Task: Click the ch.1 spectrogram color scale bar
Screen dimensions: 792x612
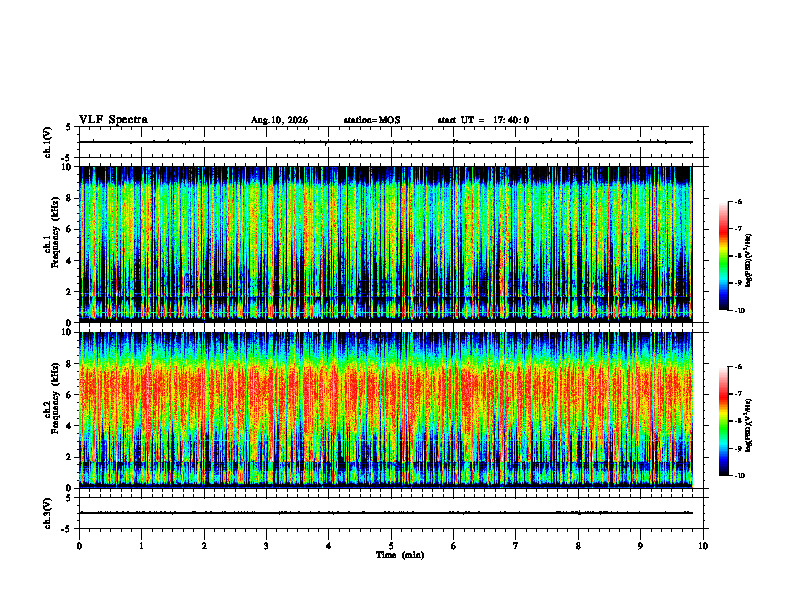Action: click(723, 256)
